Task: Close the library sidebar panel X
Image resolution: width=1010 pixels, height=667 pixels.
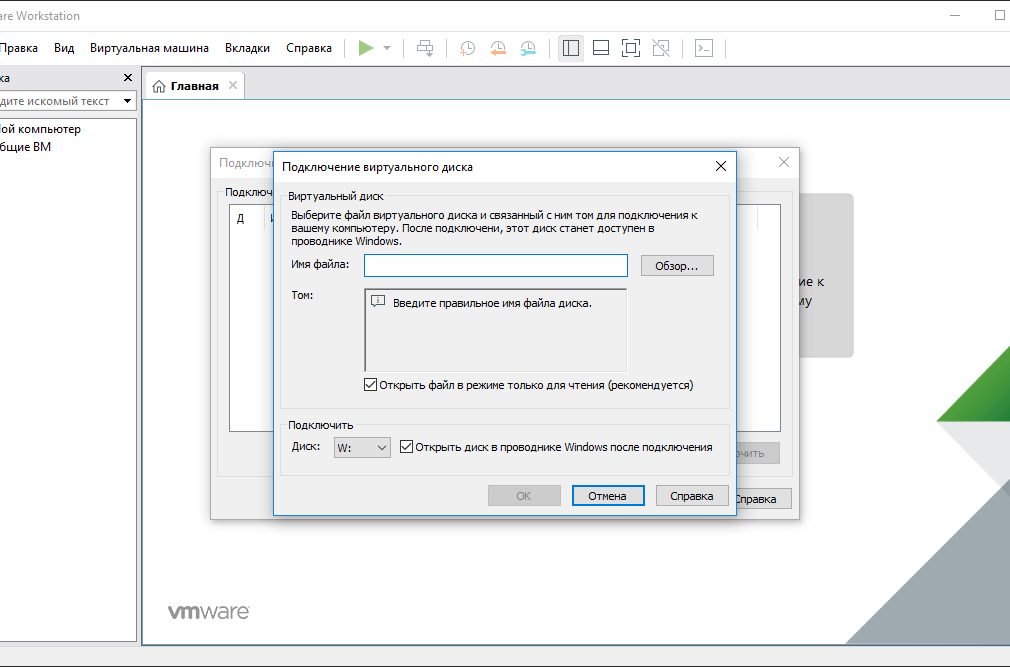Action: (x=128, y=78)
